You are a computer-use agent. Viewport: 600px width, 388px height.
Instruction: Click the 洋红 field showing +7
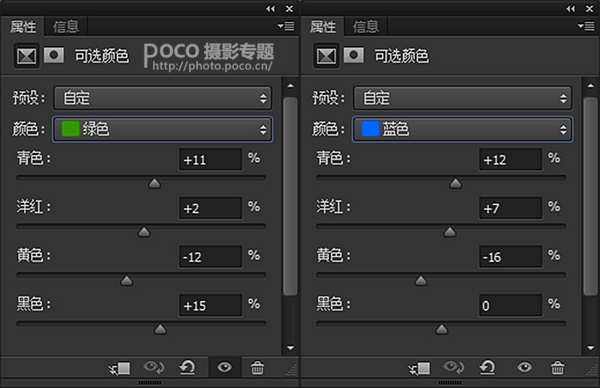510,208
